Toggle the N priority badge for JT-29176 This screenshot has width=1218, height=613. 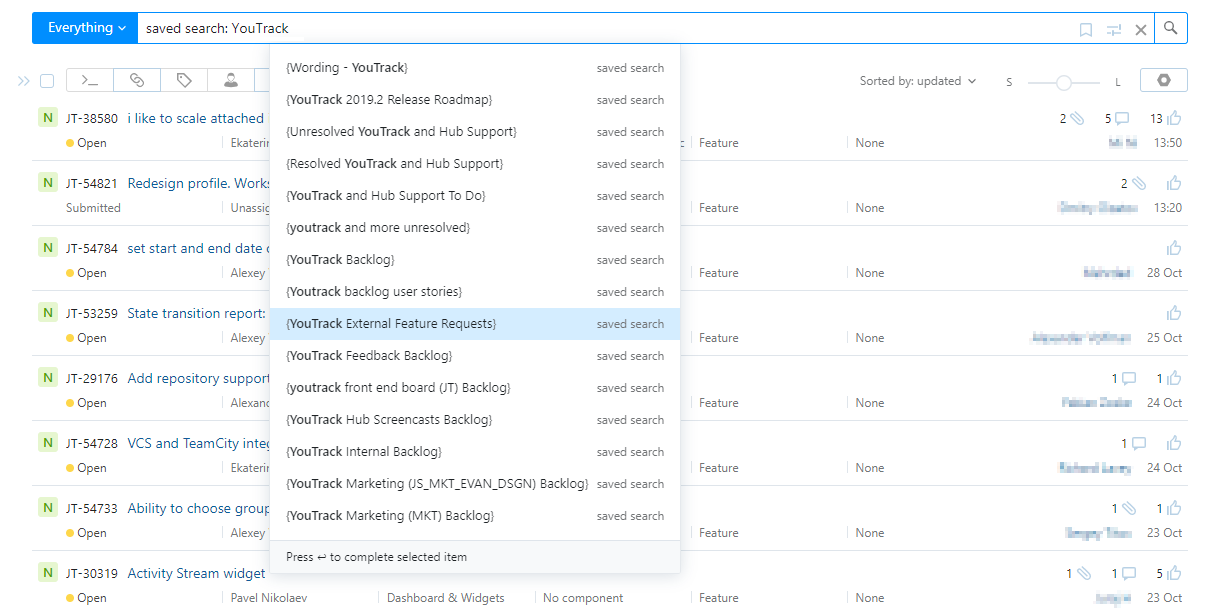pos(47,378)
